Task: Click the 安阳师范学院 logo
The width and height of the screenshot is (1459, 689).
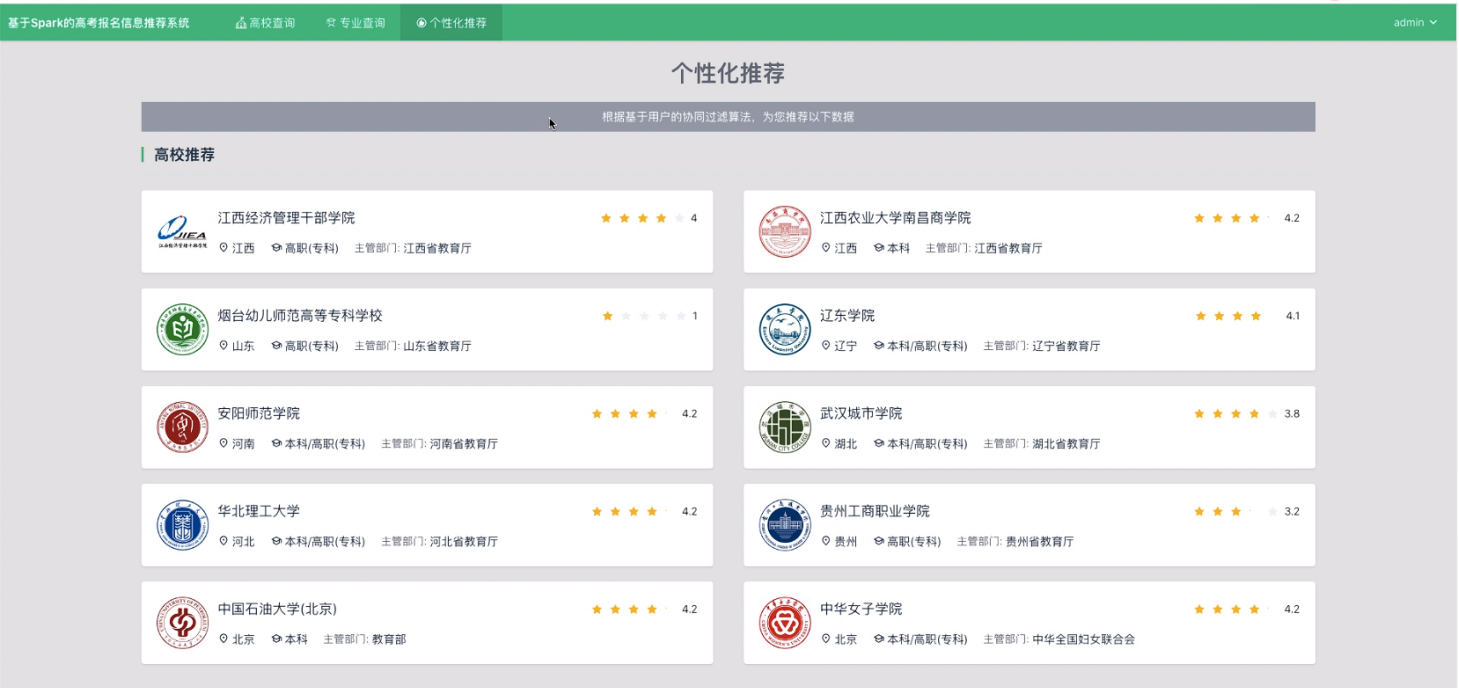Action: click(x=182, y=427)
